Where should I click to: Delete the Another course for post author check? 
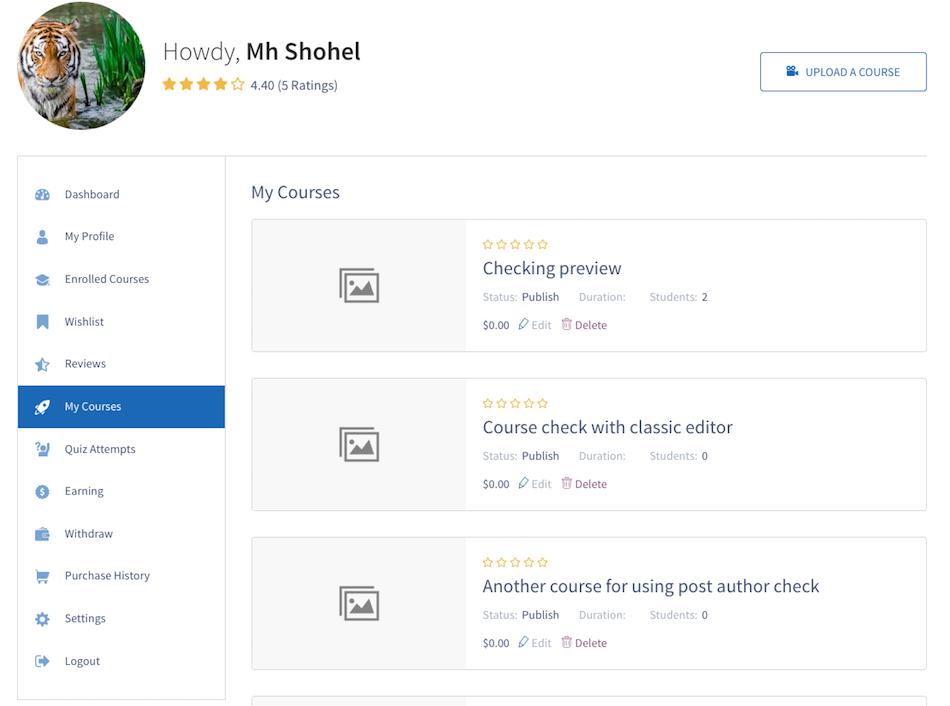click(x=584, y=642)
